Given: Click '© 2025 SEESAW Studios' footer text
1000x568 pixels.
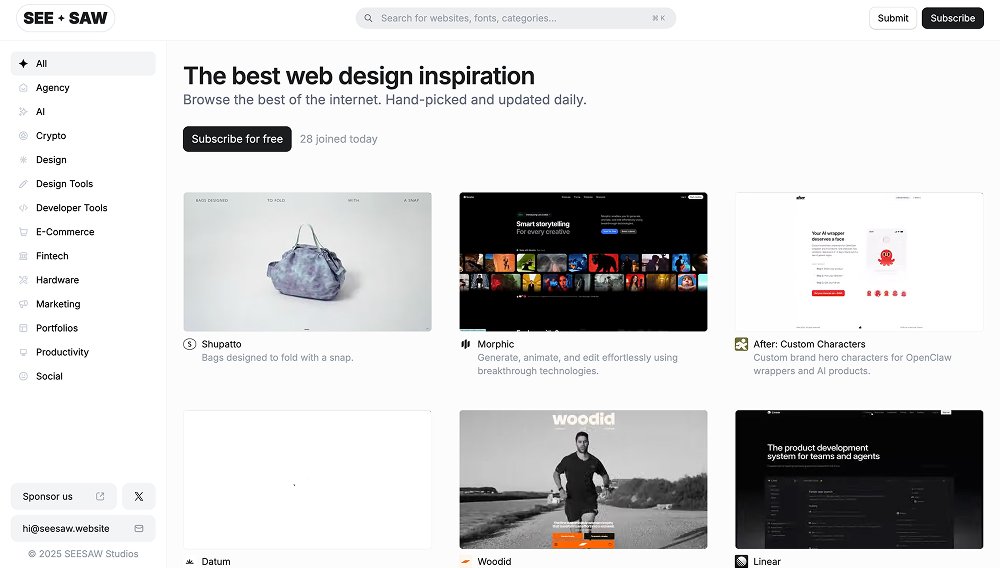Looking at the screenshot, I should tap(83, 554).
